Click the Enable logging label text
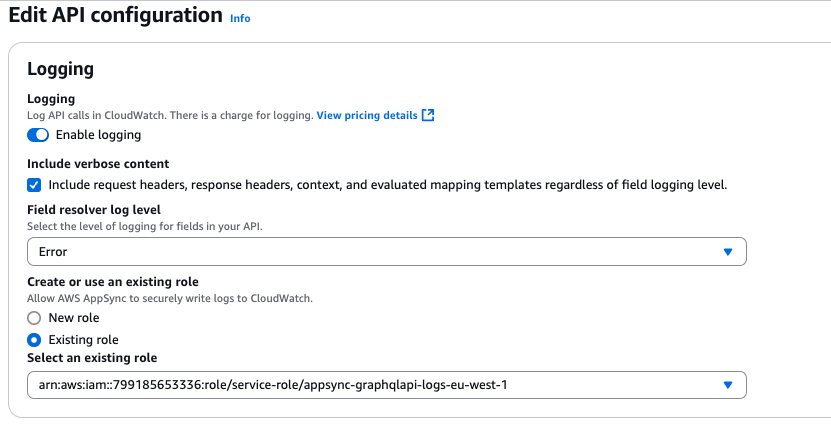This screenshot has width=831, height=431. tap(98, 135)
